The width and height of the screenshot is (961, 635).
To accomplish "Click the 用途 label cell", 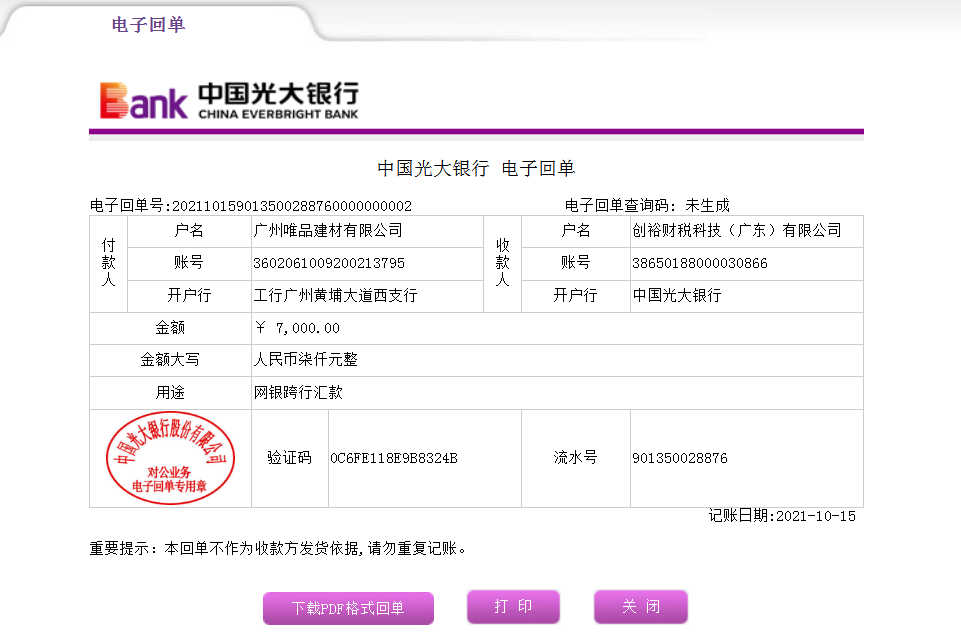I will click(x=170, y=393).
